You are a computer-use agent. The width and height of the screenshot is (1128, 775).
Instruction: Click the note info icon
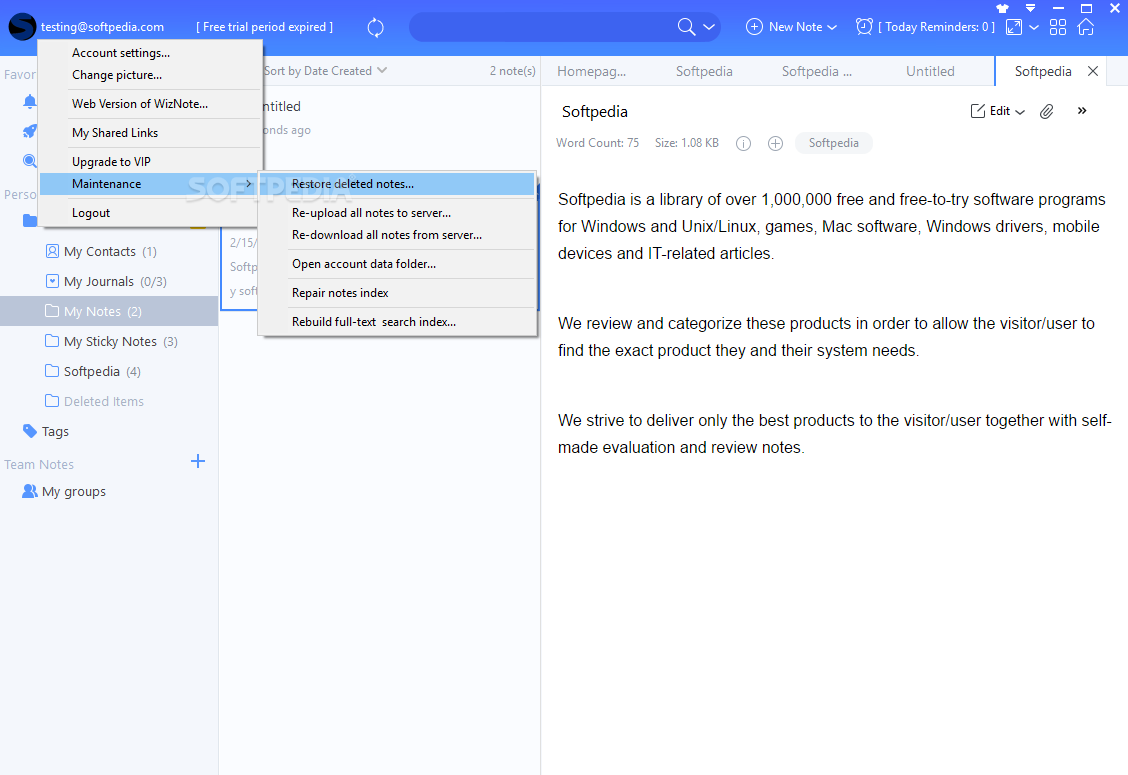pyautogui.click(x=743, y=143)
